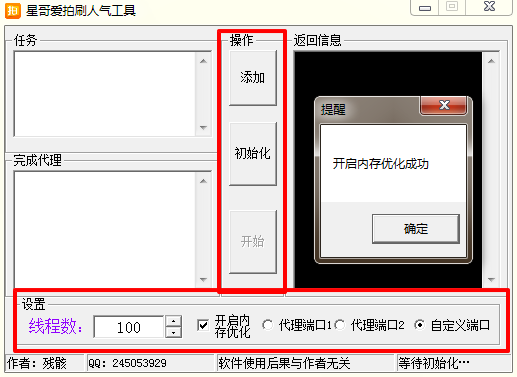Click the 提醒 dialog title
The image size is (517, 377).
333,109
